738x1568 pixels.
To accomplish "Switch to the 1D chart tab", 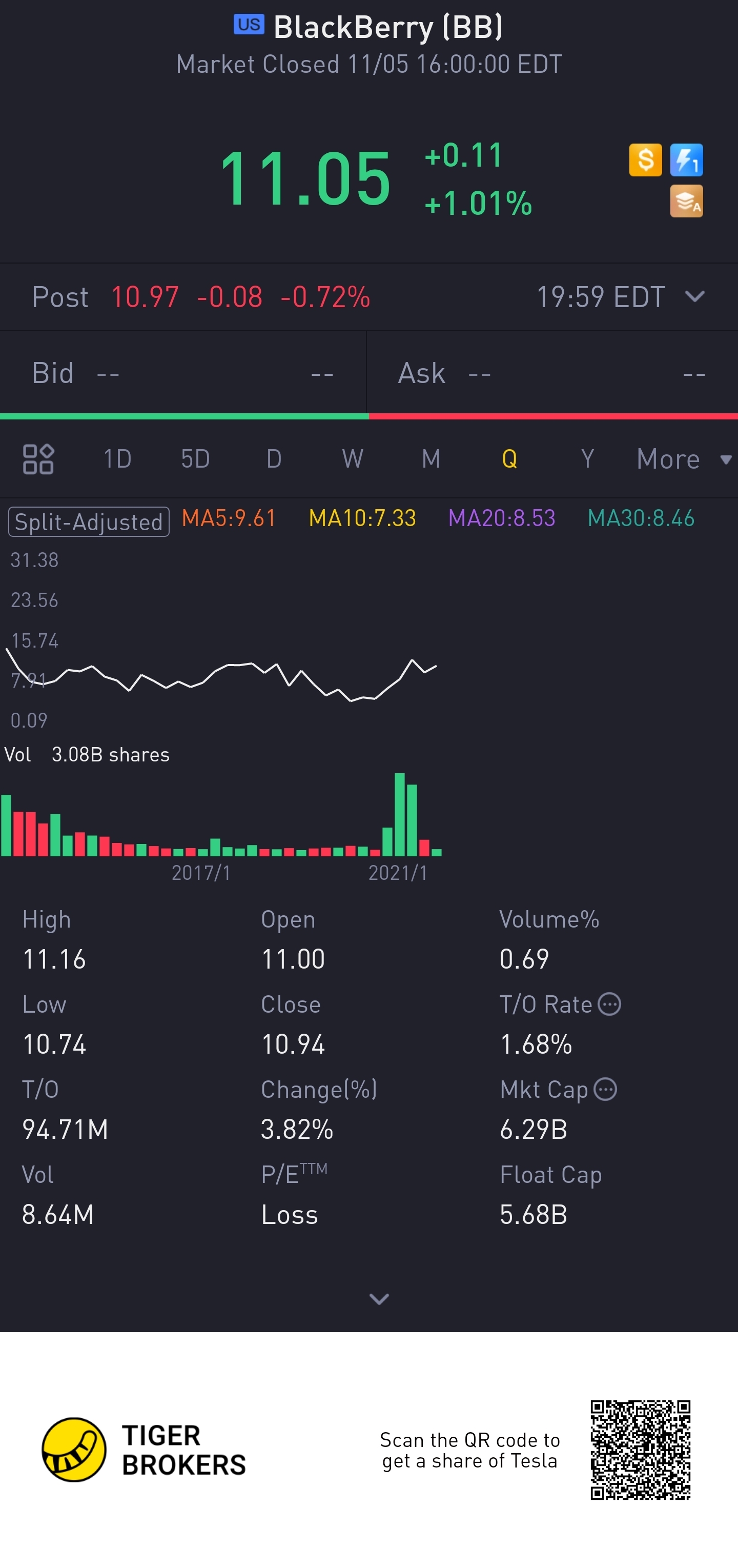I will pos(117,459).
